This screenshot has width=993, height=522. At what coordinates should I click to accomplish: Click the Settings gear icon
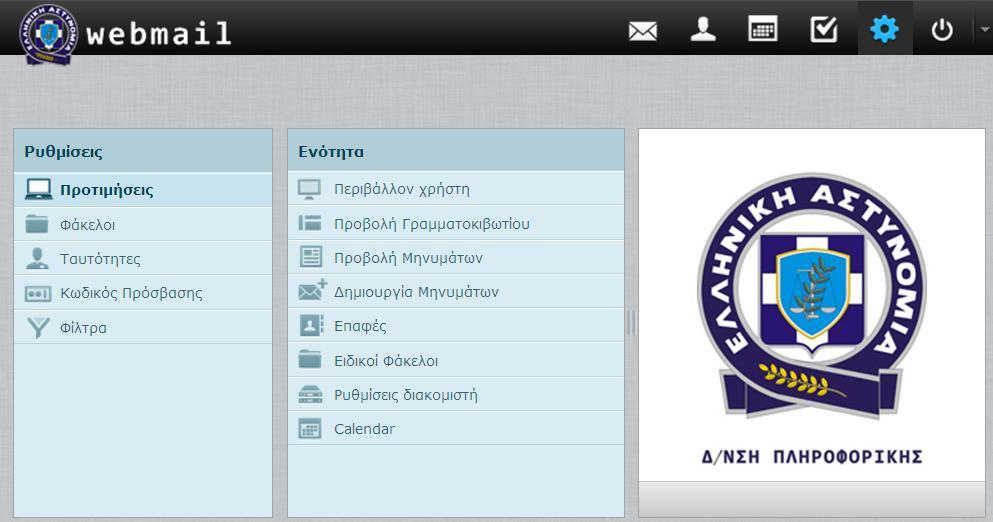(x=884, y=29)
